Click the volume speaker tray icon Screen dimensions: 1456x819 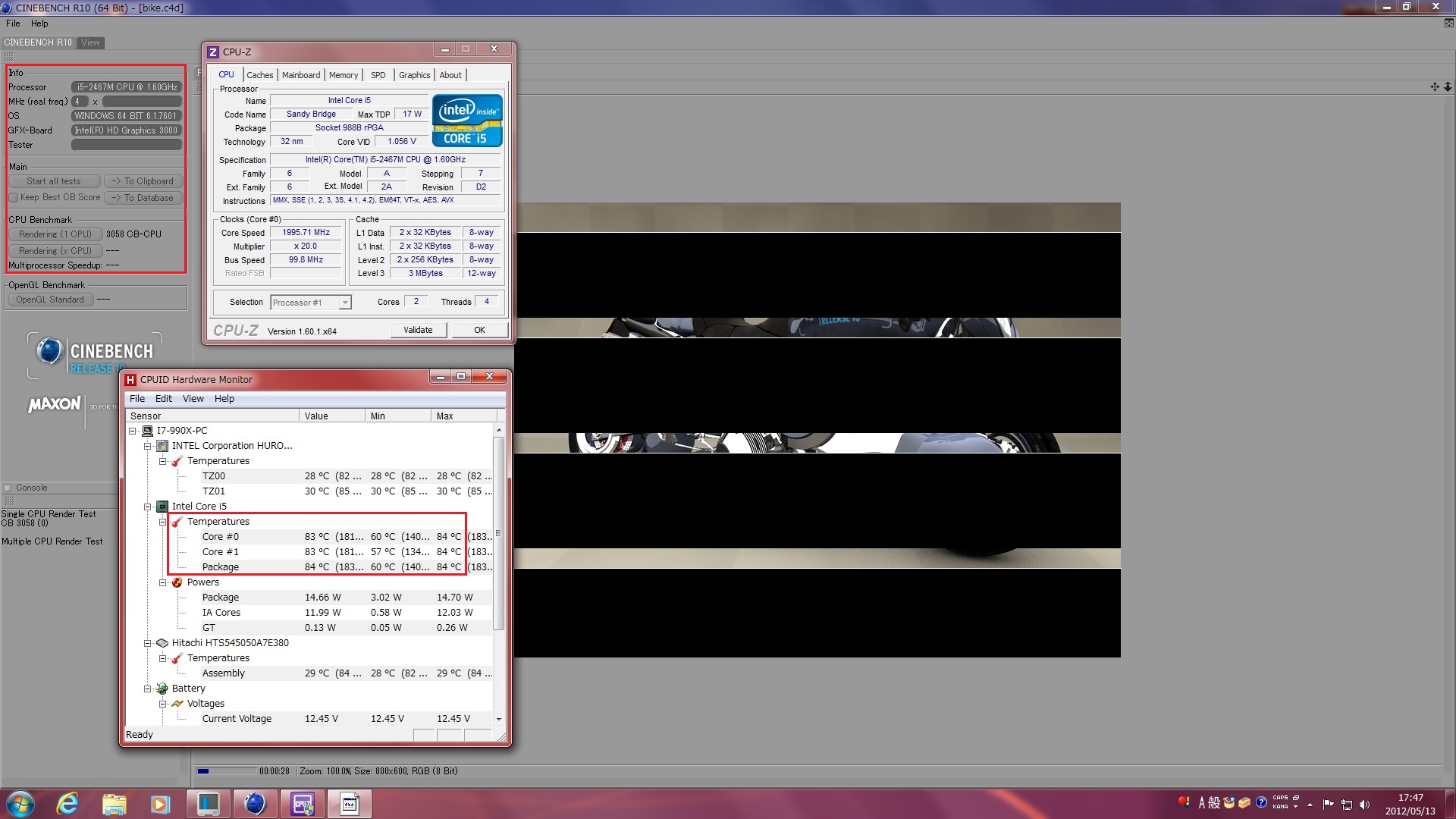pos(1365,805)
